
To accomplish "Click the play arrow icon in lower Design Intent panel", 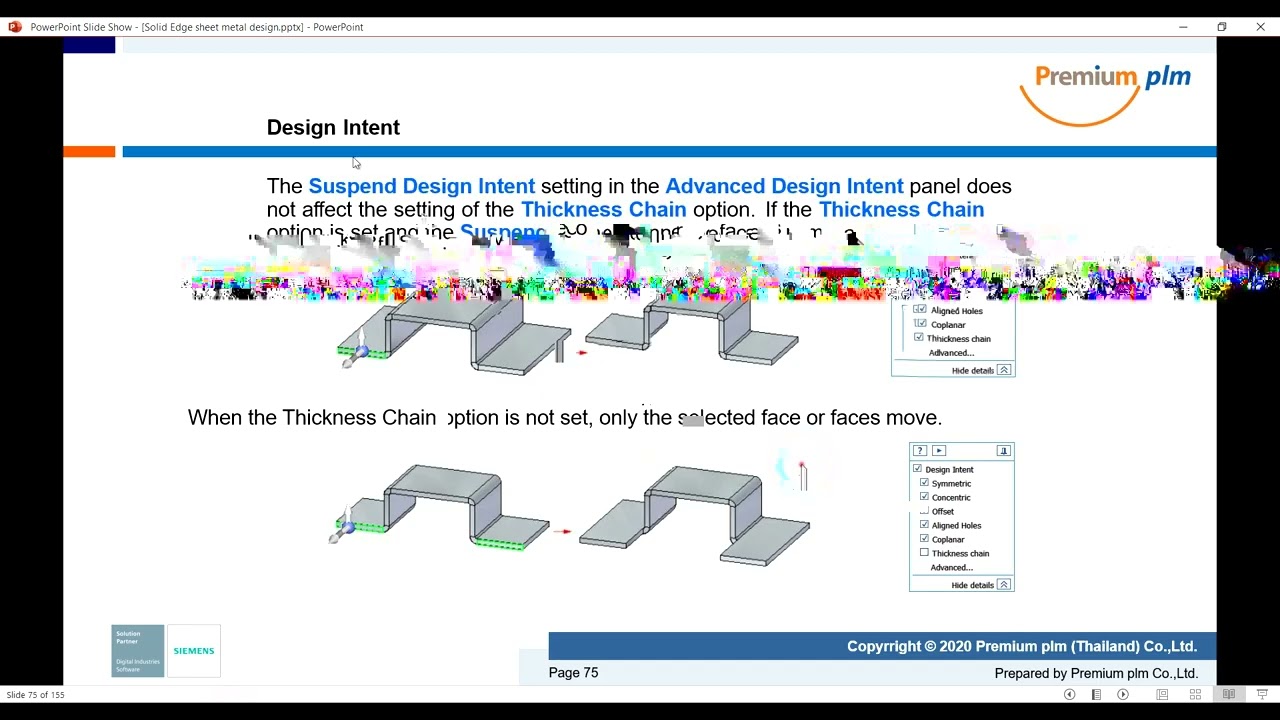I will (939, 451).
